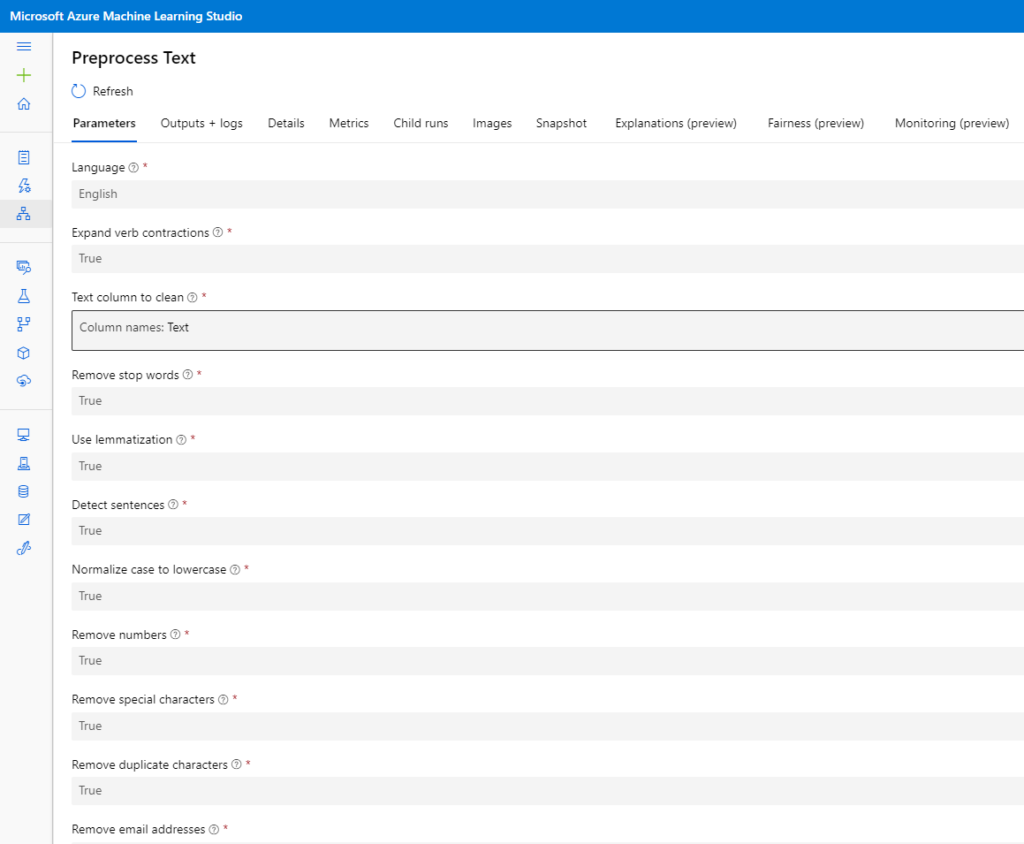Select the Parameters tab
Viewport: 1024px width, 844px height.
[104, 123]
